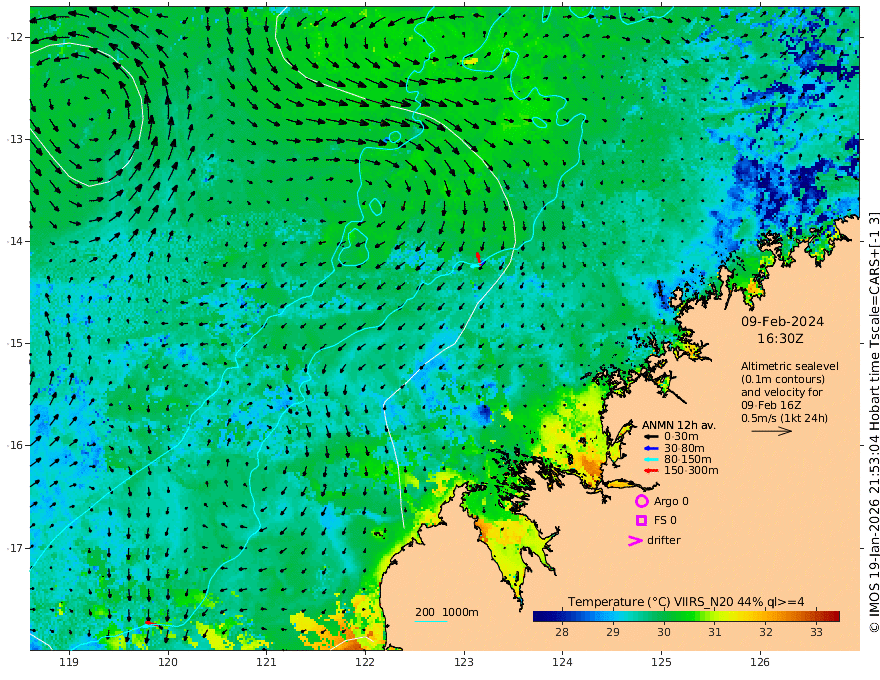The width and height of the screenshot is (880, 680).
Task: Click the '0-30m' depth legend label
Action: [681, 437]
